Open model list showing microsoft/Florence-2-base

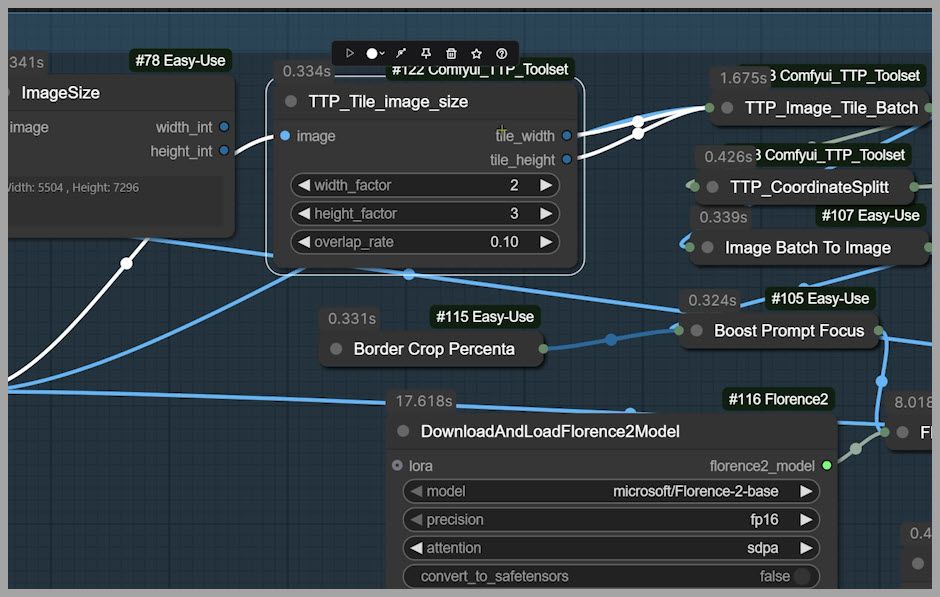611,492
